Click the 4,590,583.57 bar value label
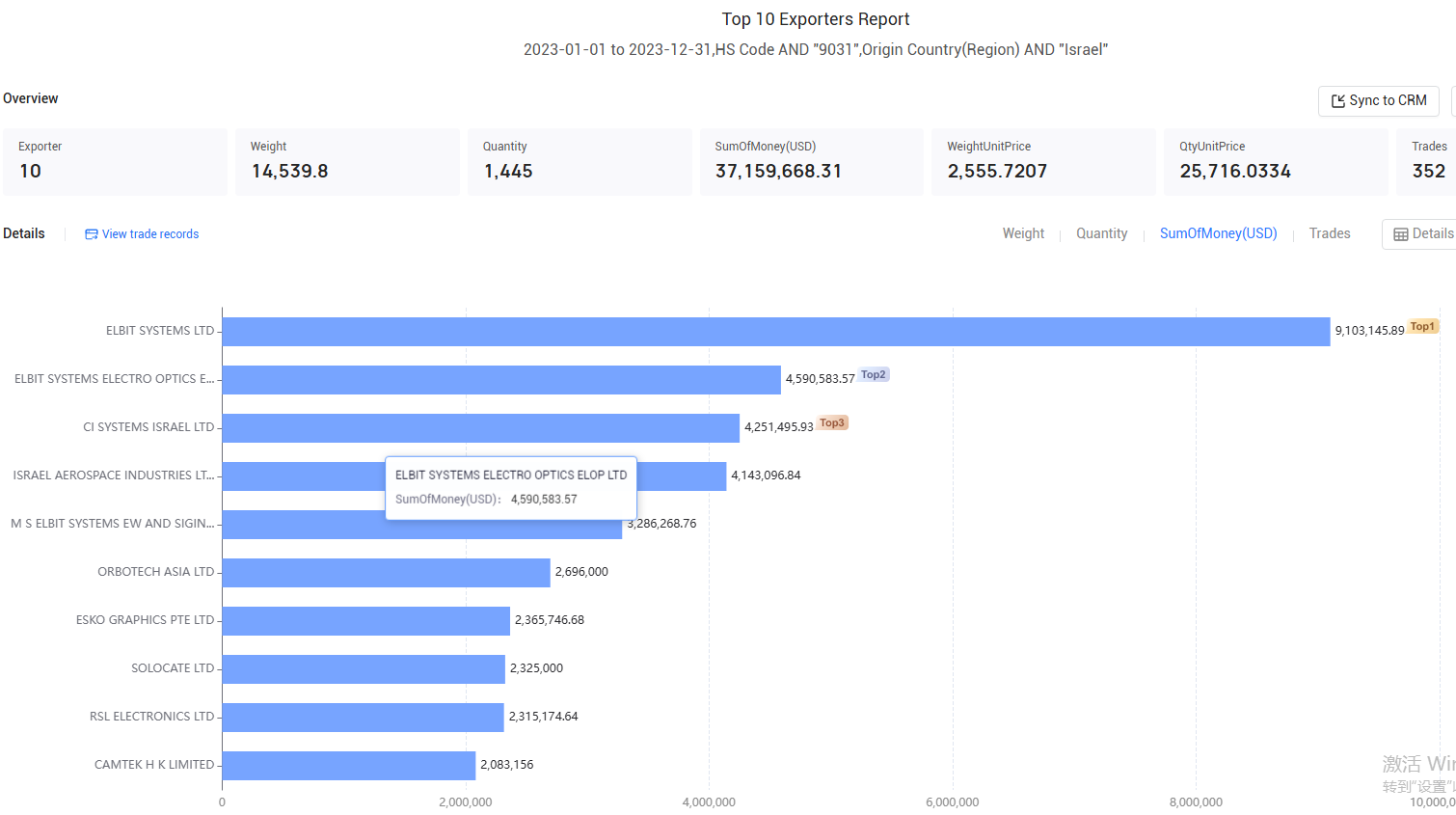Image resolution: width=1456 pixels, height=815 pixels. pyautogui.click(x=820, y=379)
